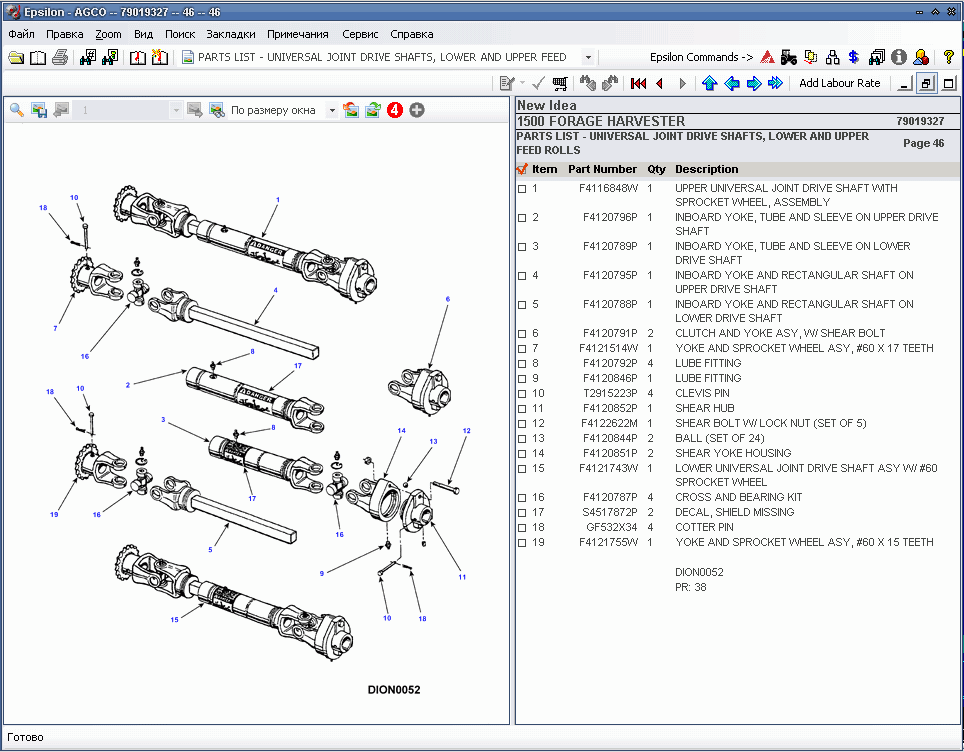Open the 'По размеру окна' zoom dropdown
The width and height of the screenshot is (964, 752).
tap(333, 110)
